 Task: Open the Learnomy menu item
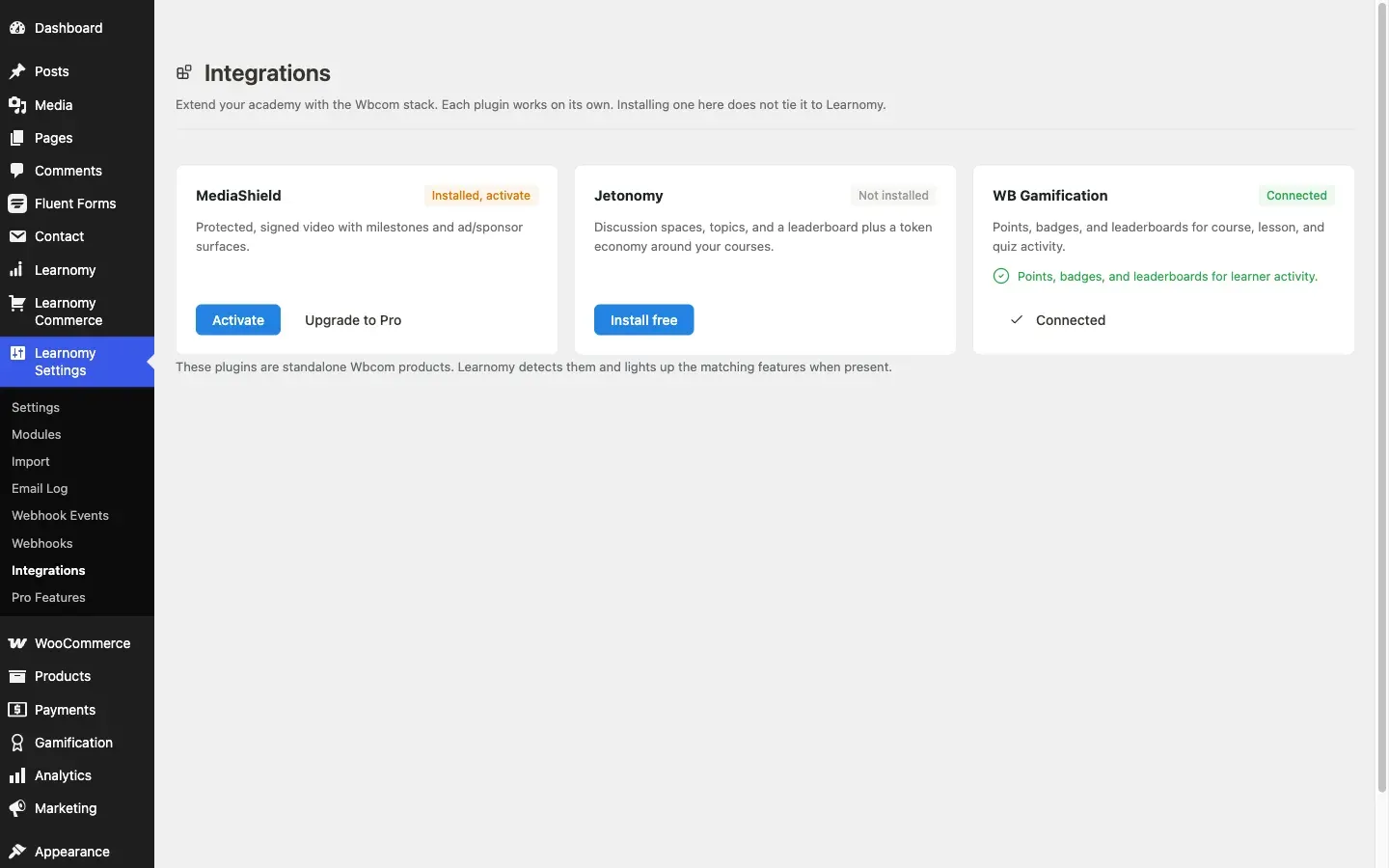[x=77, y=270]
